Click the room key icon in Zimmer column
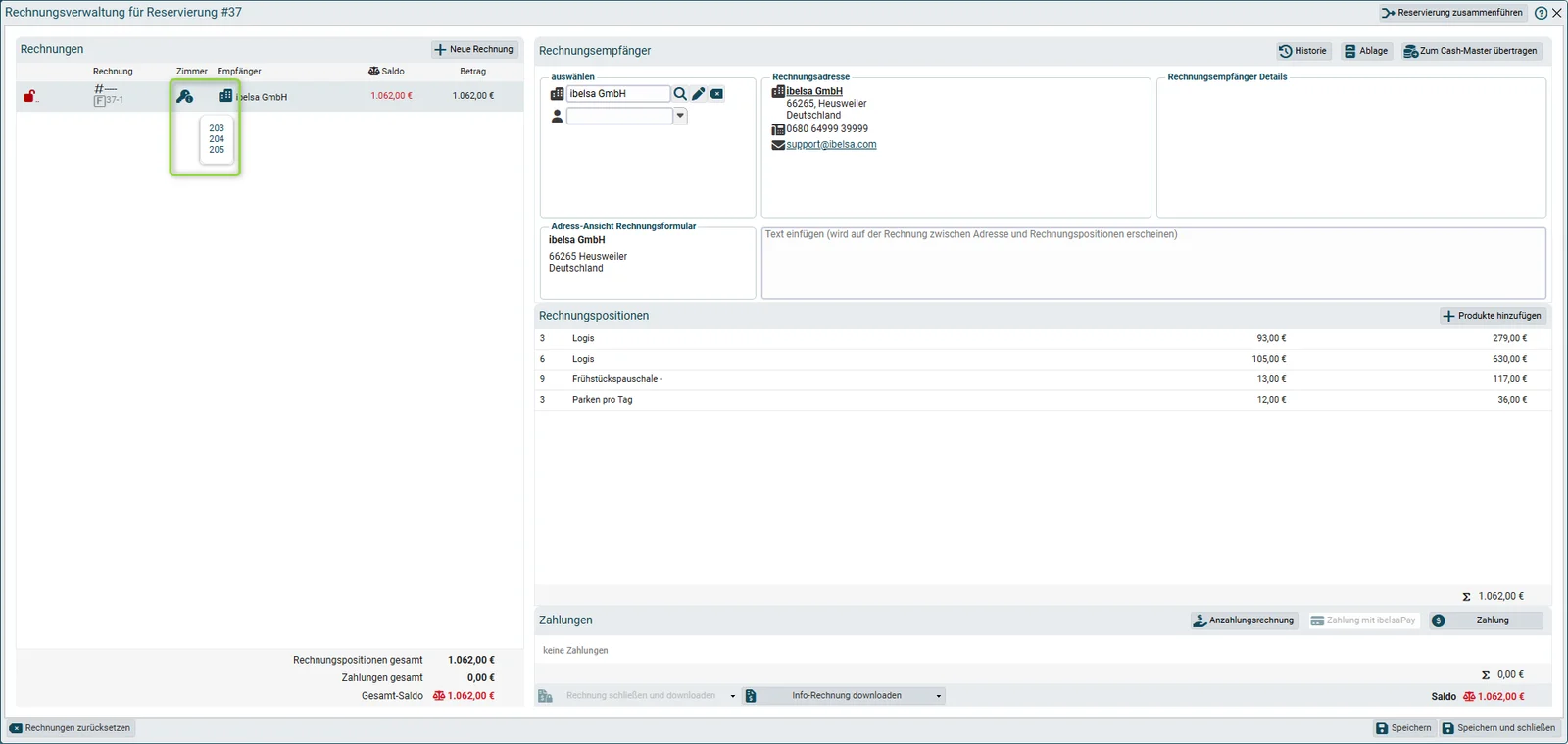Viewport: 1568px width, 744px height. tap(184, 96)
